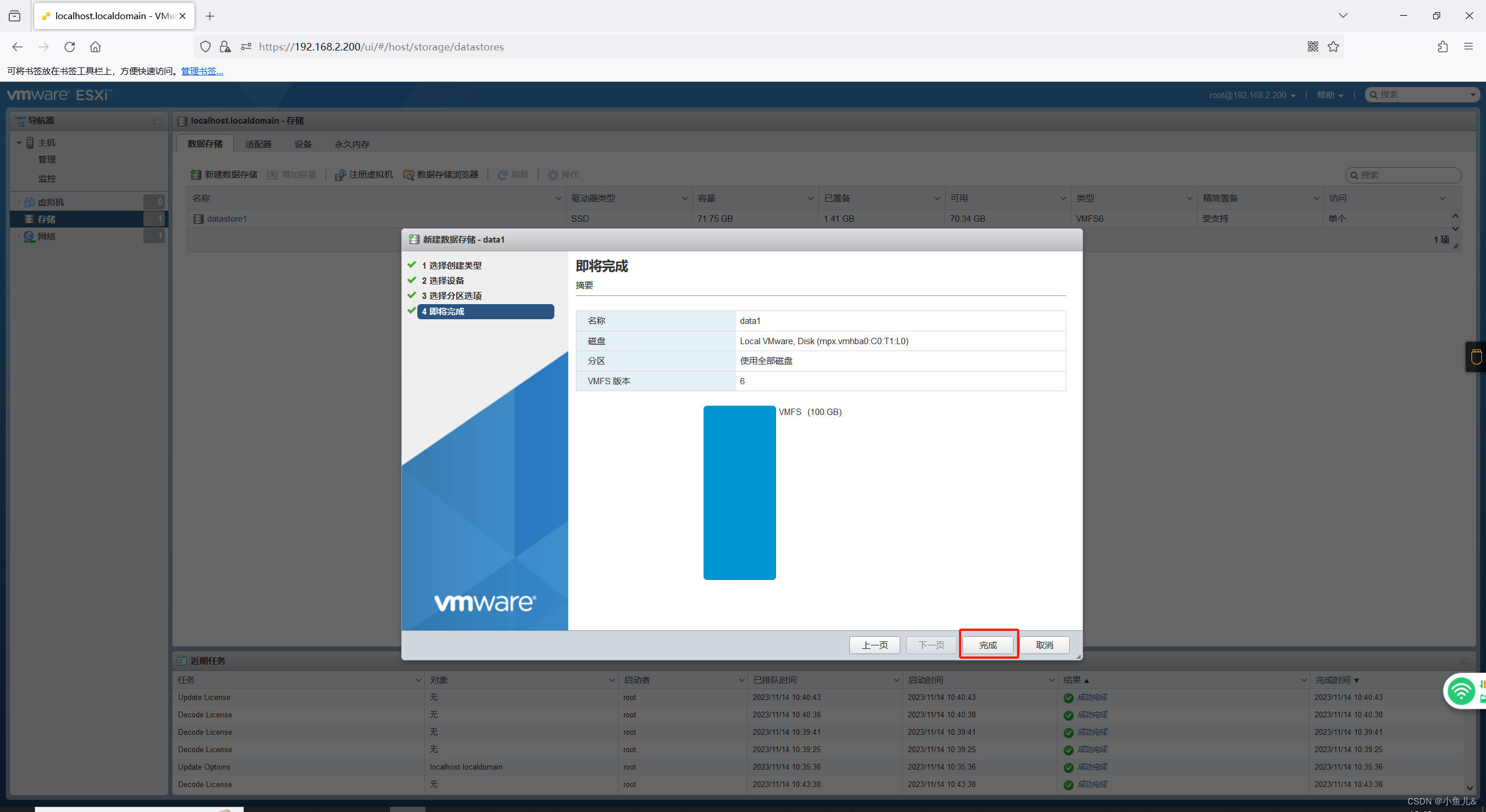This screenshot has width=1486, height=812.
Task: Select wizard step 2 选择设备
Action: pos(443,280)
